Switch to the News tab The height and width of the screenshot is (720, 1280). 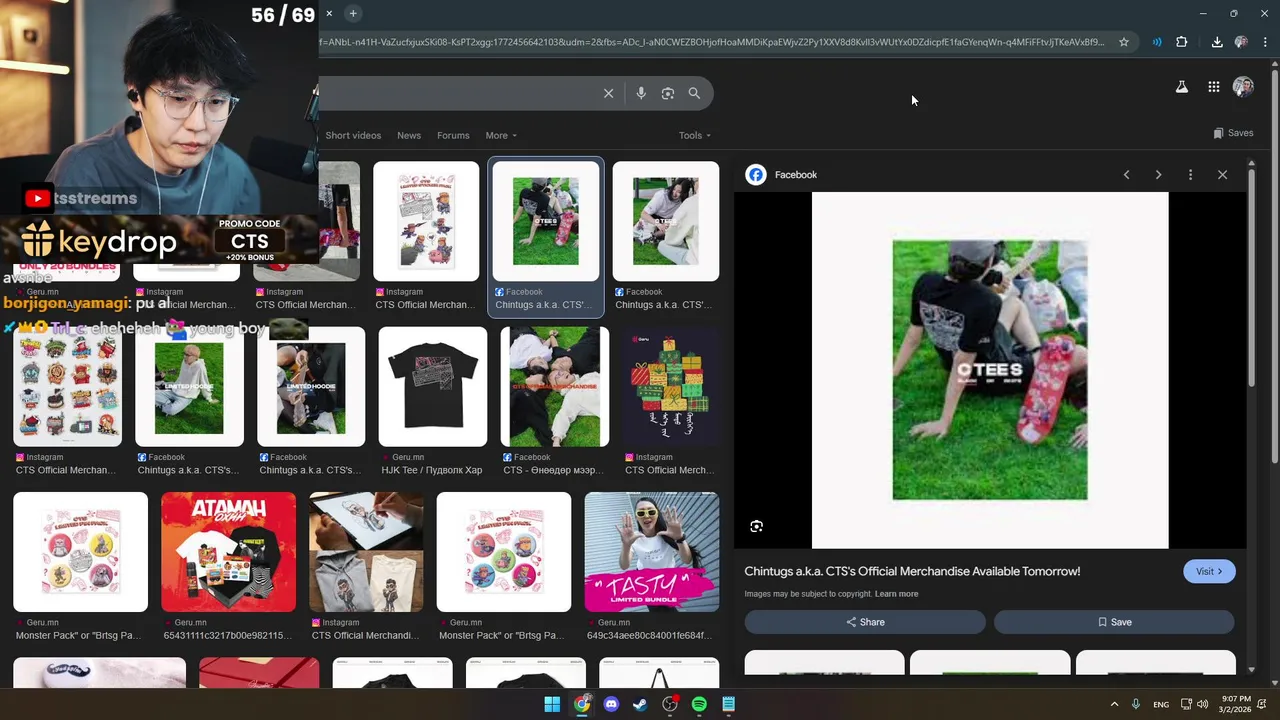coord(409,135)
